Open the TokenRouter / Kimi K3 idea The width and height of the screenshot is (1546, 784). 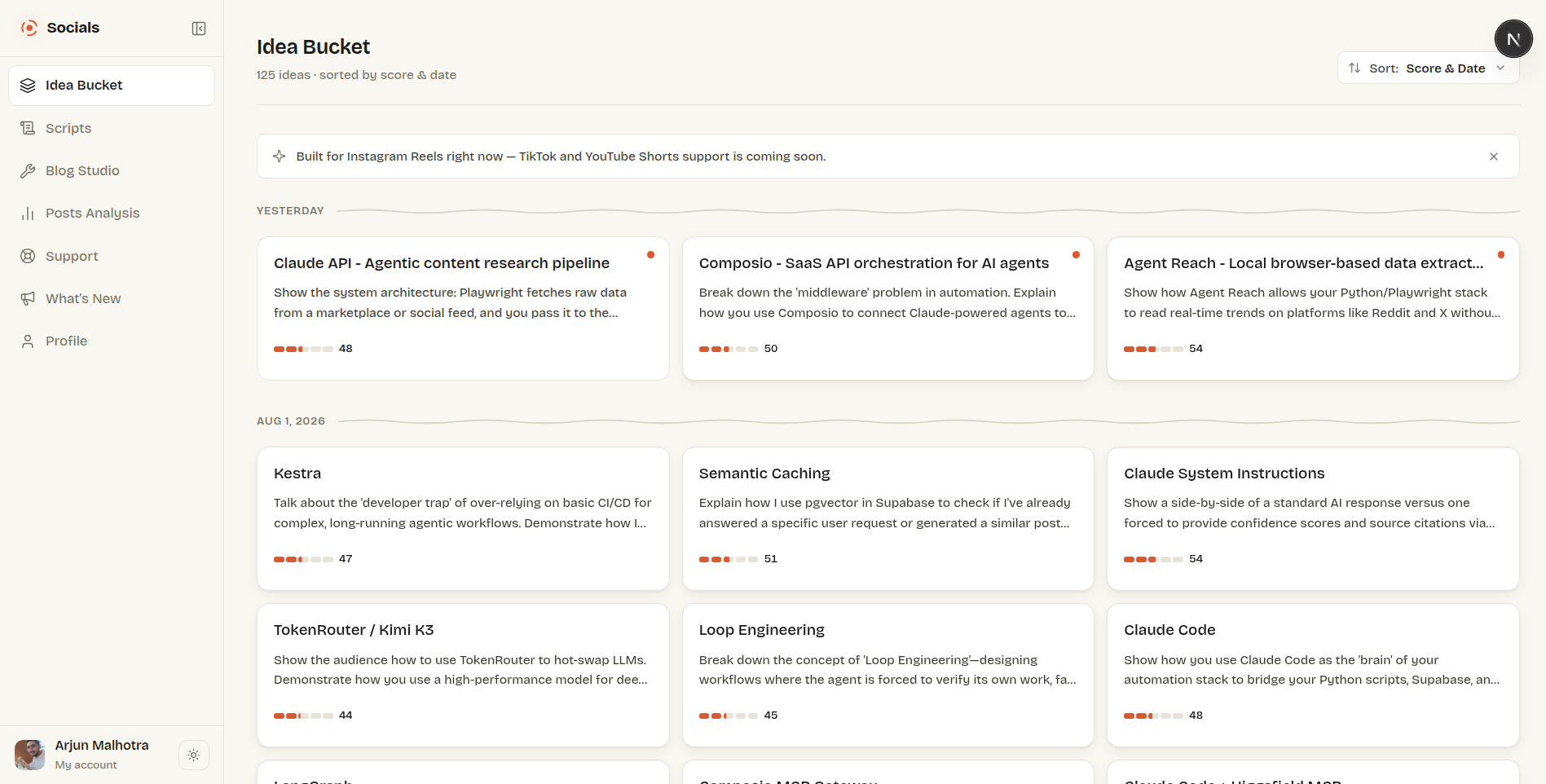(463, 676)
